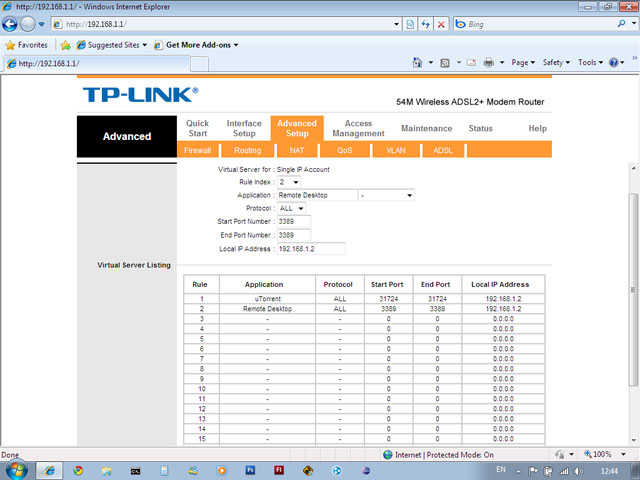Open a new blank browser tab
The image size is (640, 480).
tap(200, 64)
